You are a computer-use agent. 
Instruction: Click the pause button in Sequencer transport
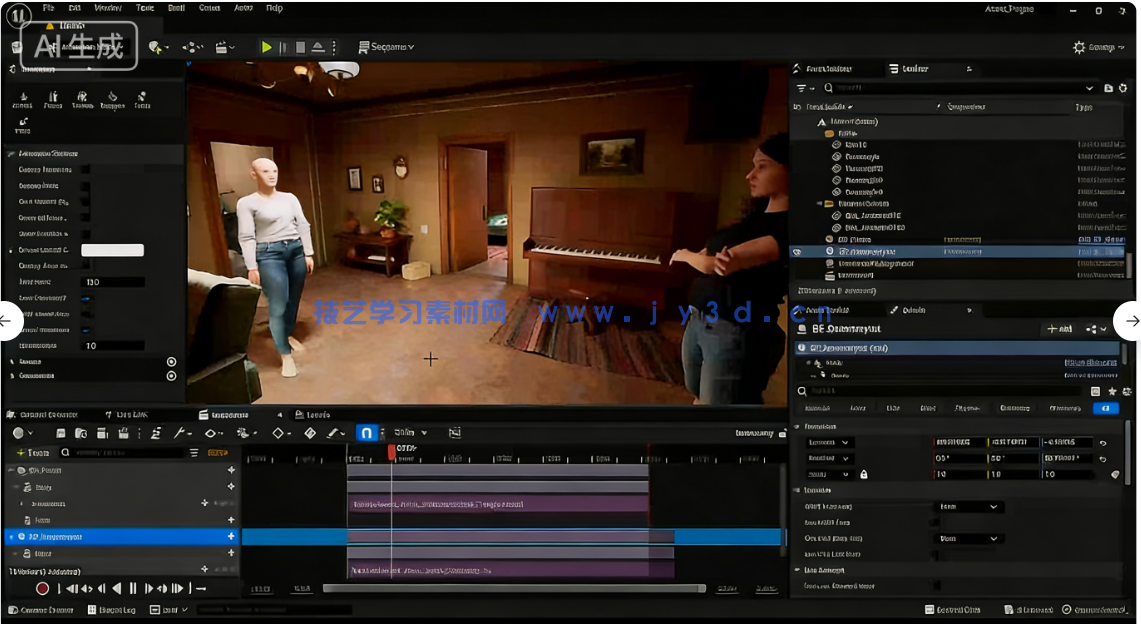(x=133, y=589)
